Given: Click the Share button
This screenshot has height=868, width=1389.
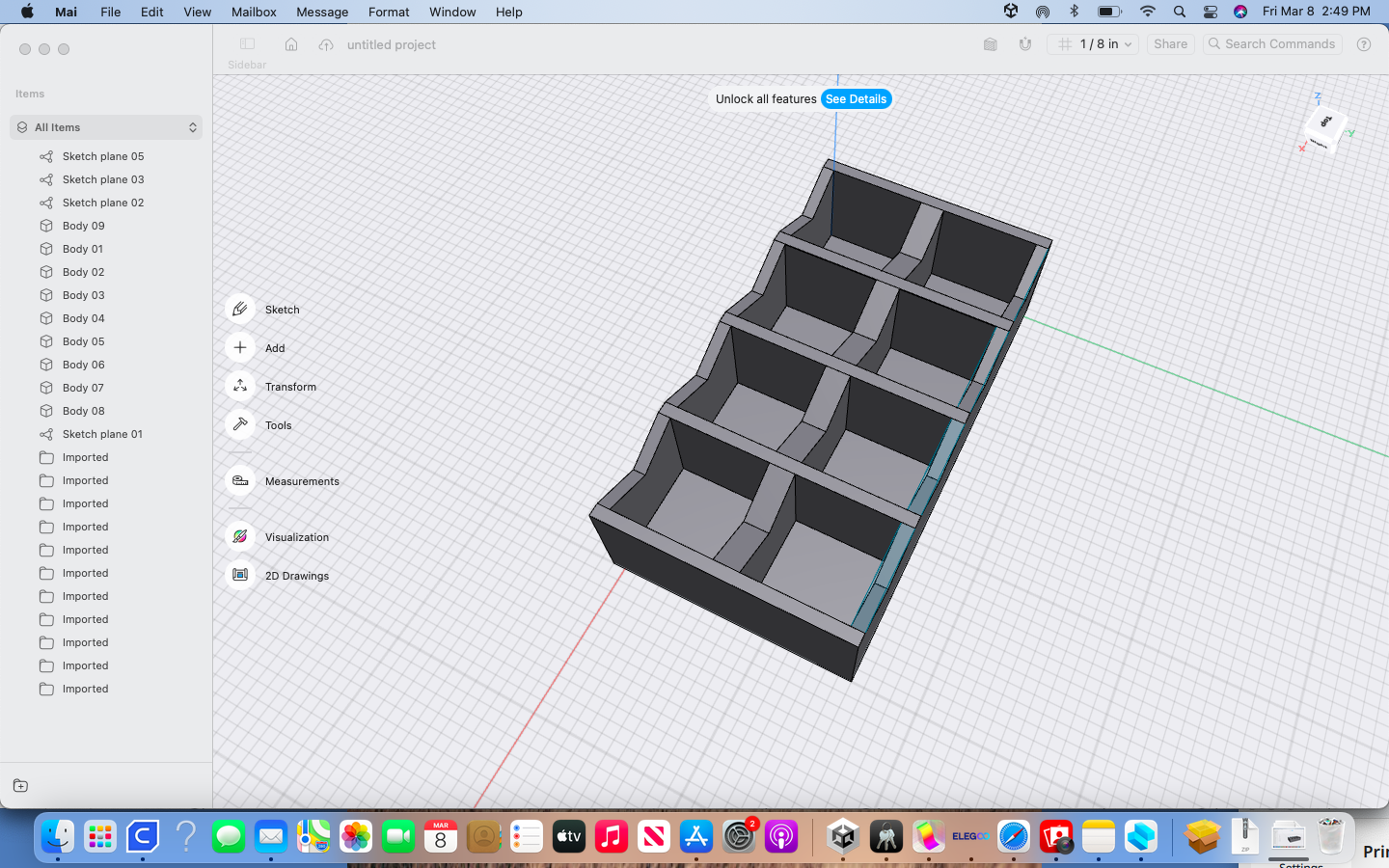Looking at the screenshot, I should pyautogui.click(x=1170, y=43).
